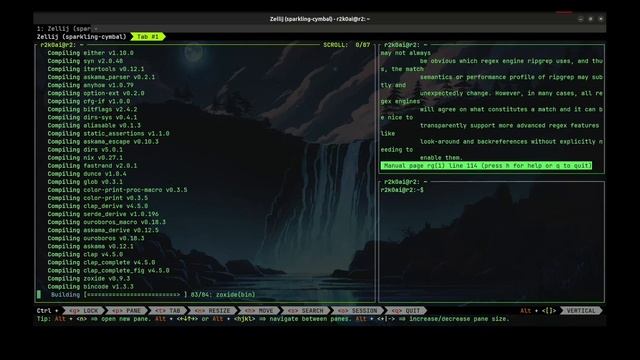Screen dimensions: 640x360
Task: Click 'Compiling anyhow v1.0.79' line
Action: click(x=90, y=85)
